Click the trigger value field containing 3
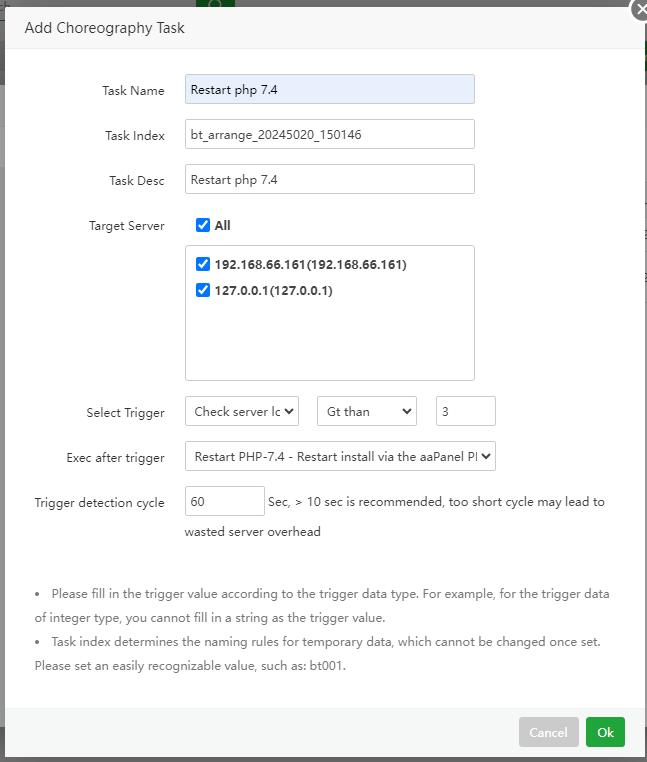This screenshot has width=647, height=762. click(x=465, y=411)
